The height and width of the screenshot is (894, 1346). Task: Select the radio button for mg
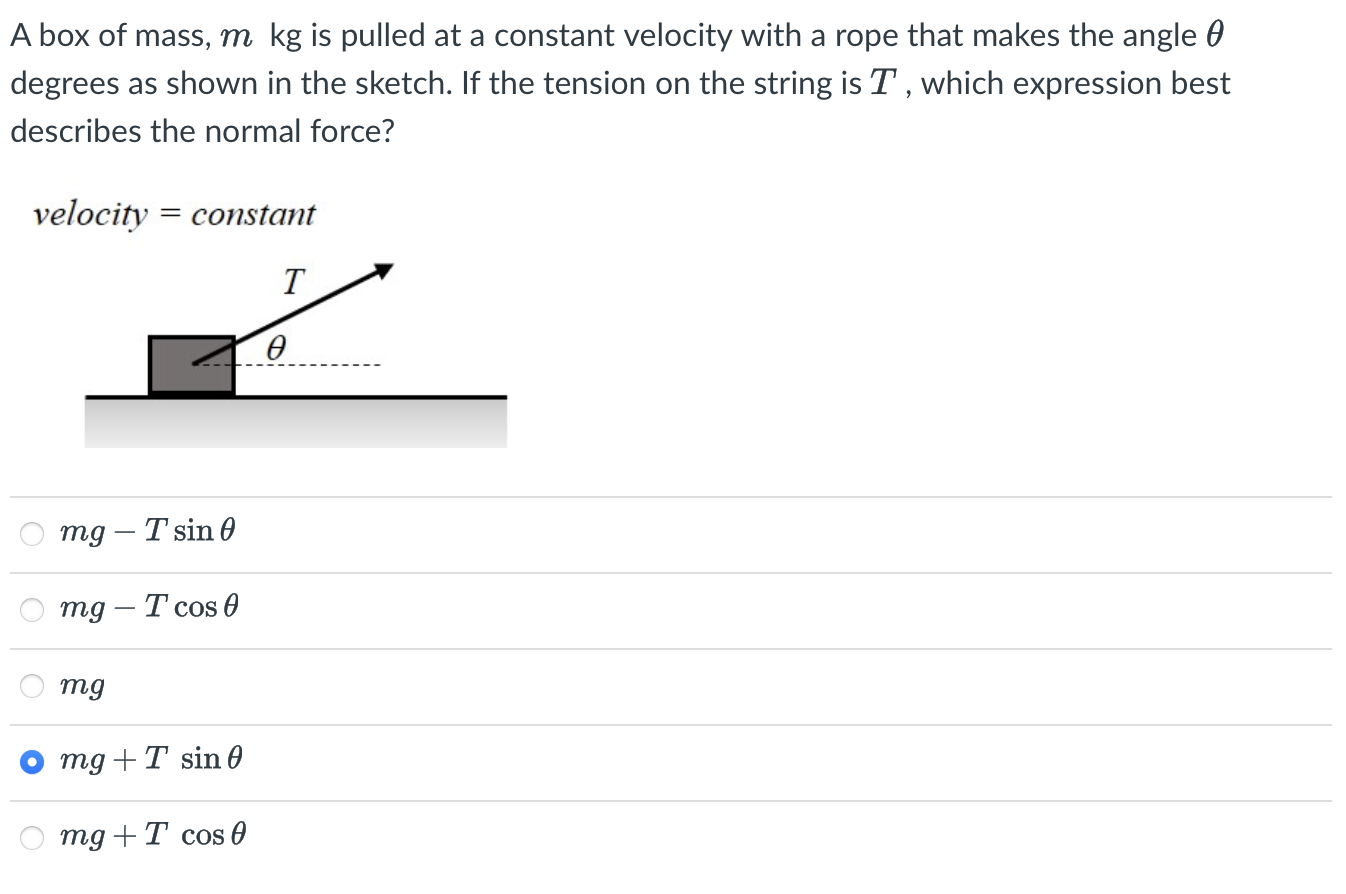click(x=31, y=686)
